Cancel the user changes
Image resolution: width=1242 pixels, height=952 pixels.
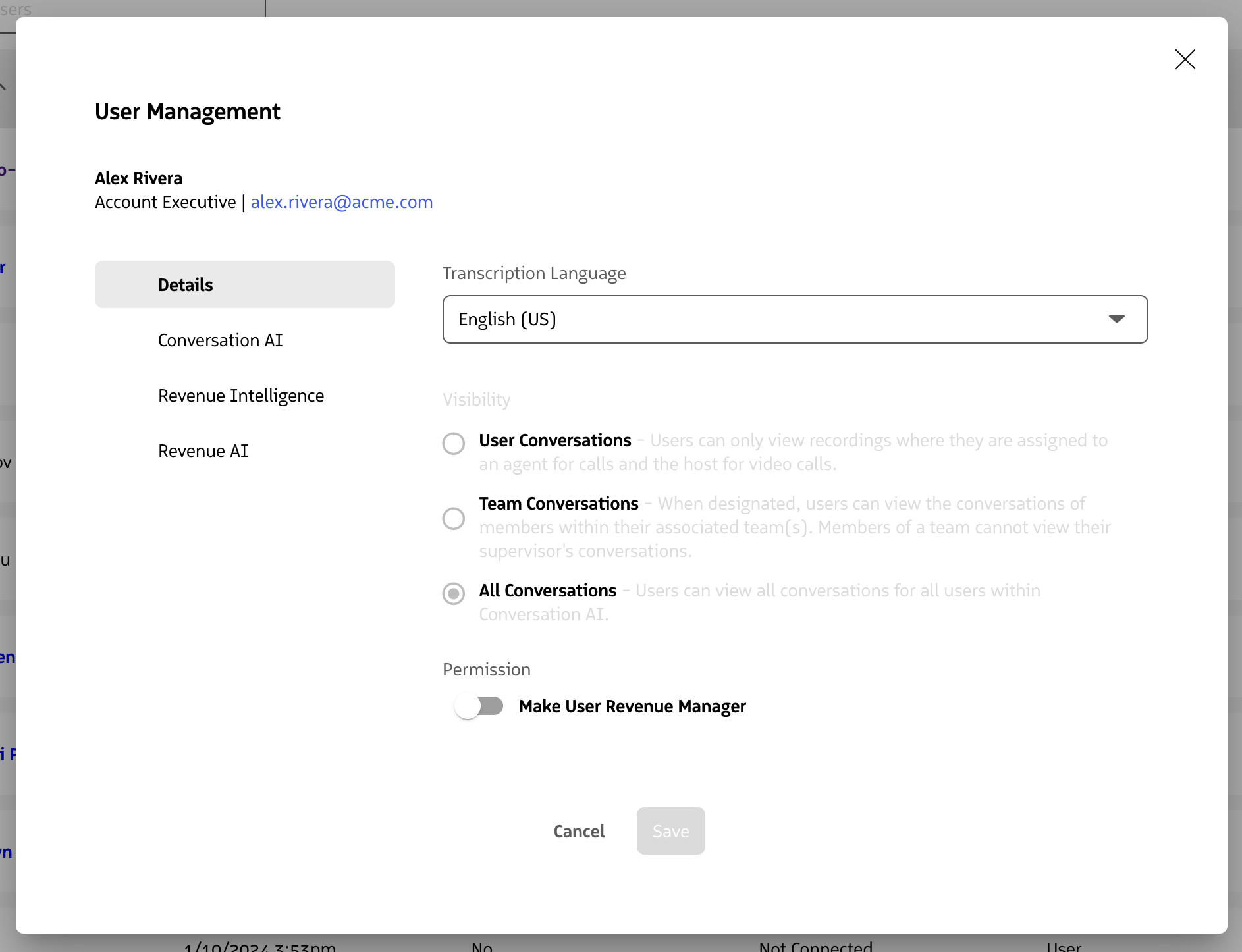(579, 831)
